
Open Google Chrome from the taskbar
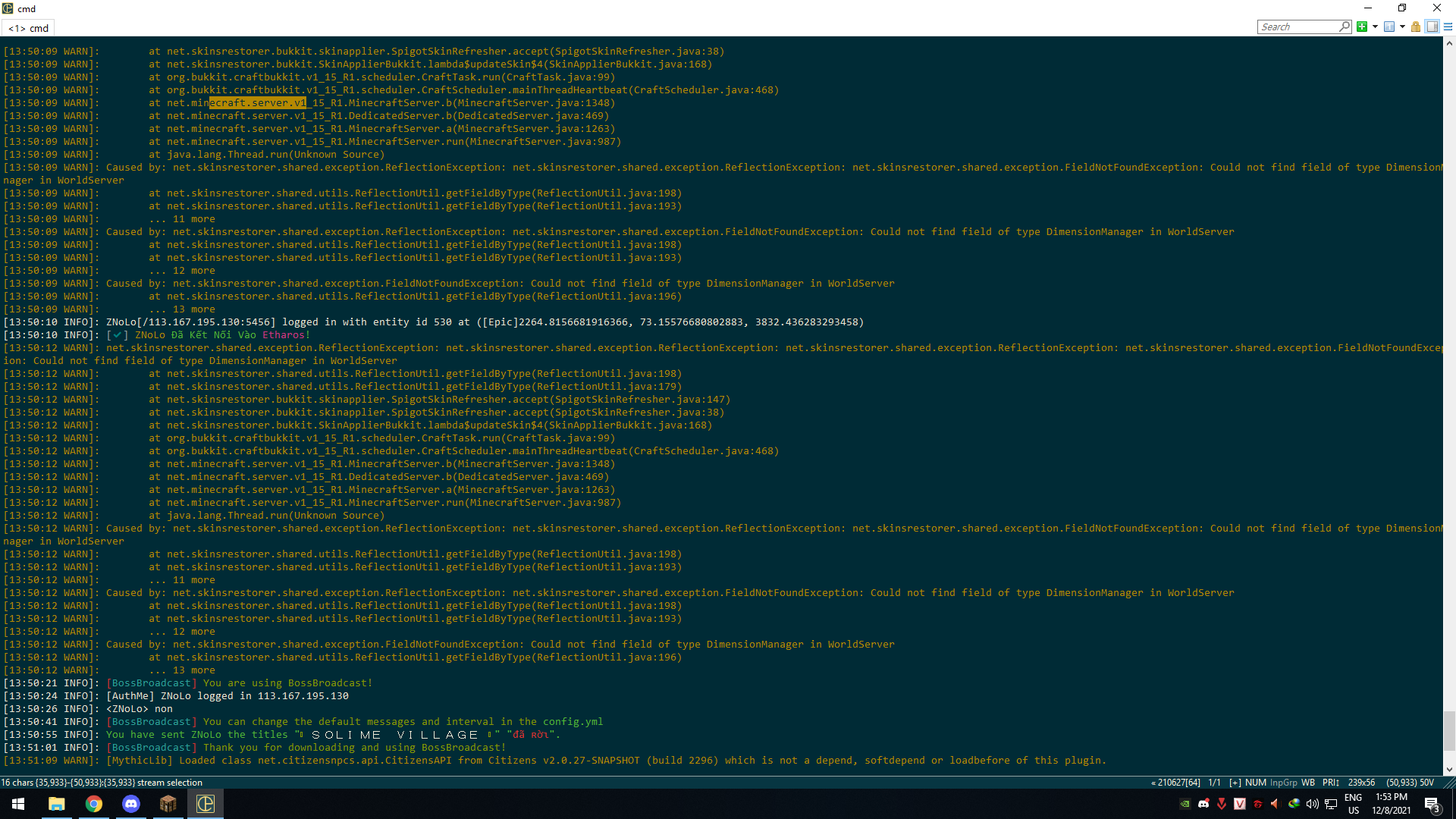93,804
